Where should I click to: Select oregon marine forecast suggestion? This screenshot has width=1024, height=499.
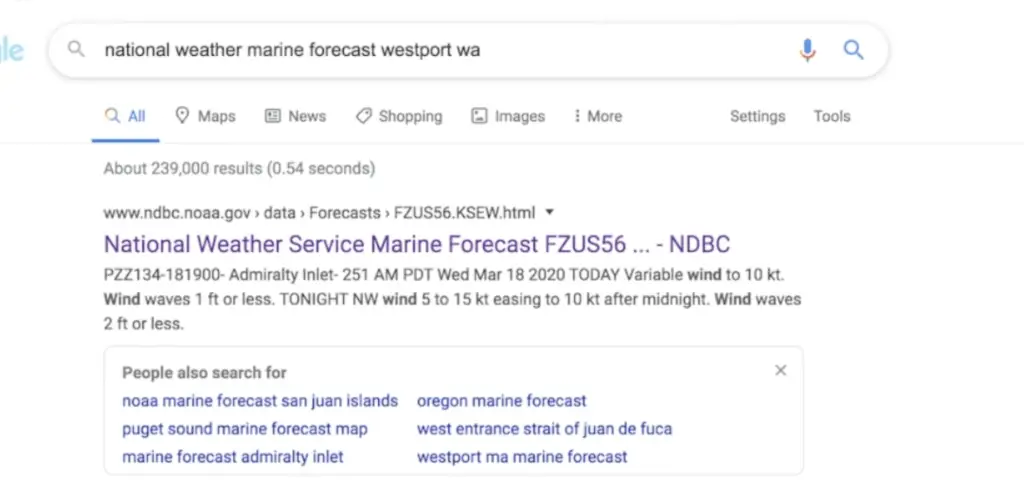(502, 400)
